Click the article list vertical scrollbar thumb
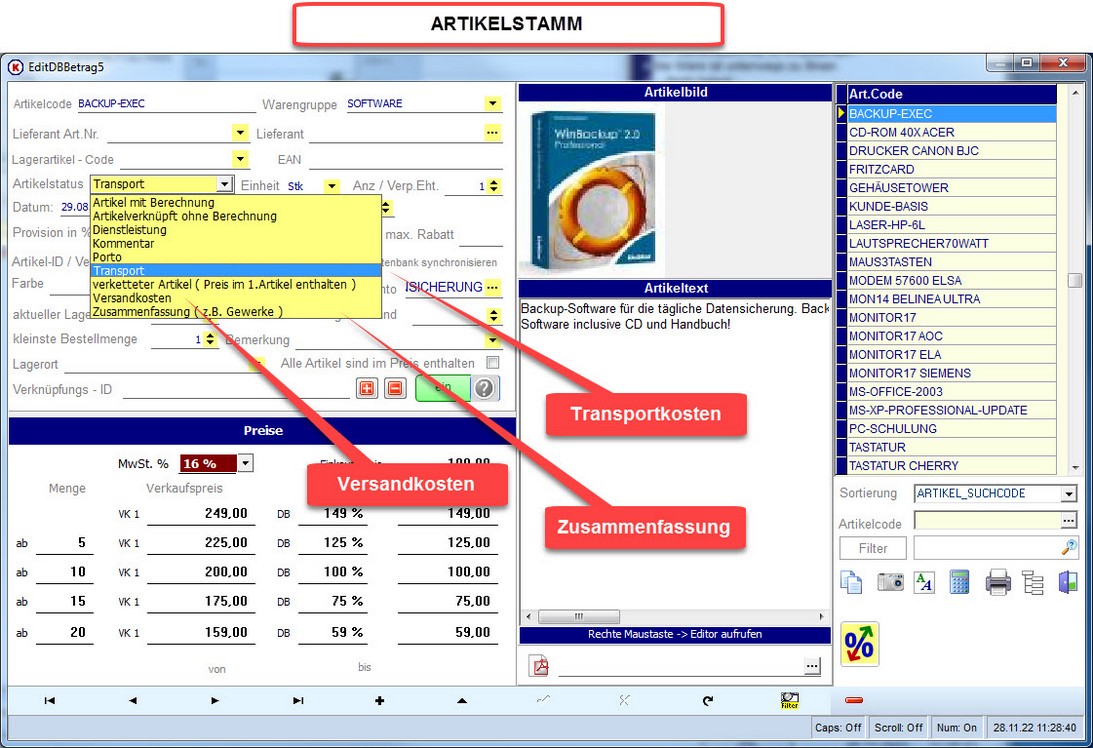This screenshot has width=1093, height=748. coord(1074,281)
